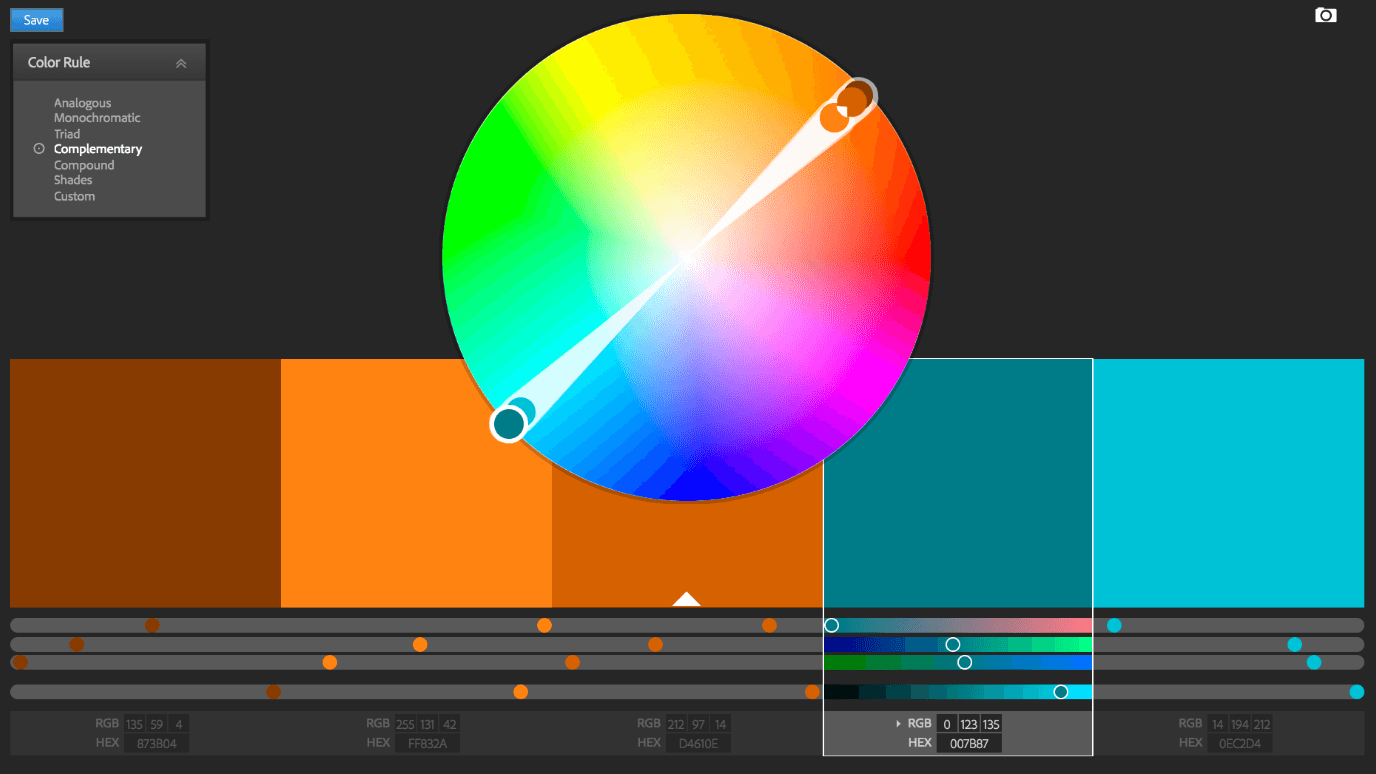1376x774 pixels.
Task: Click the Color Rule panel title
Action: (59, 62)
